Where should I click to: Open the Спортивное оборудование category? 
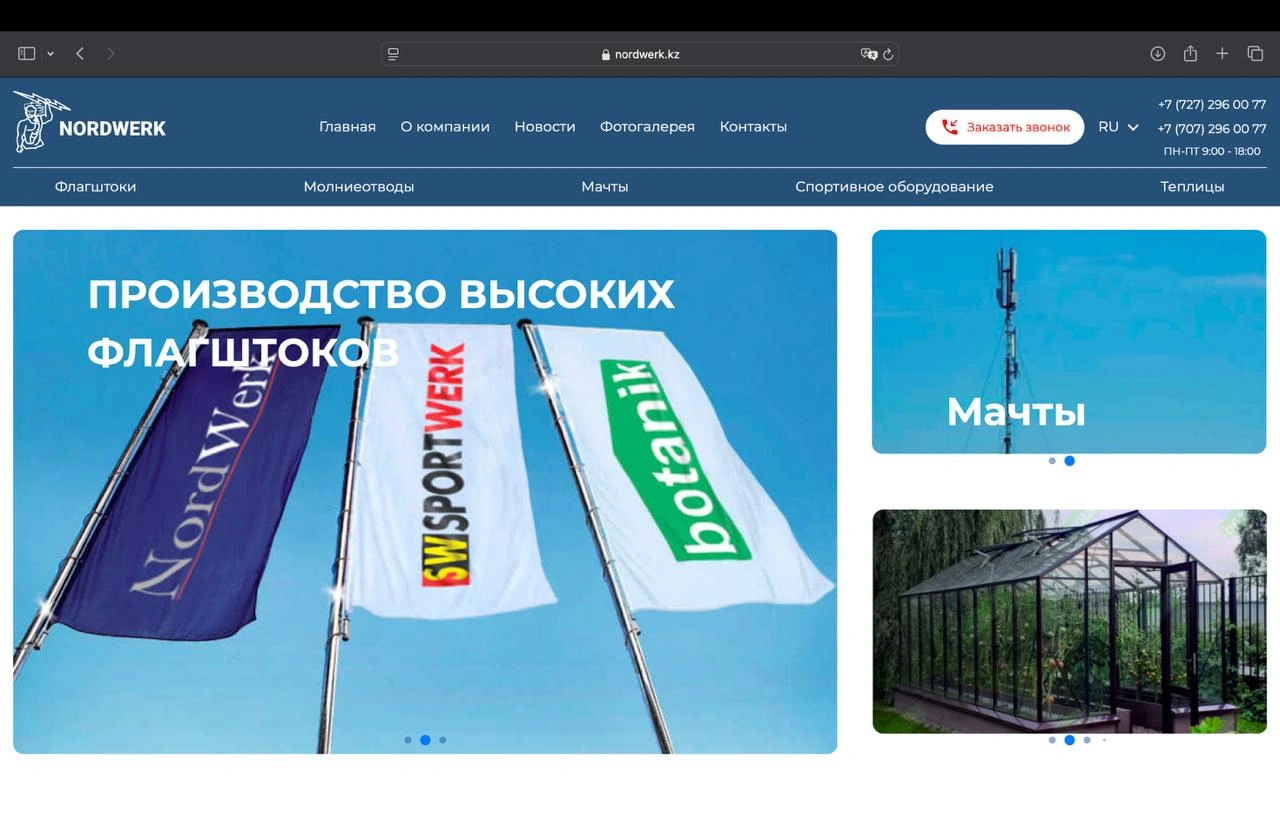[894, 187]
